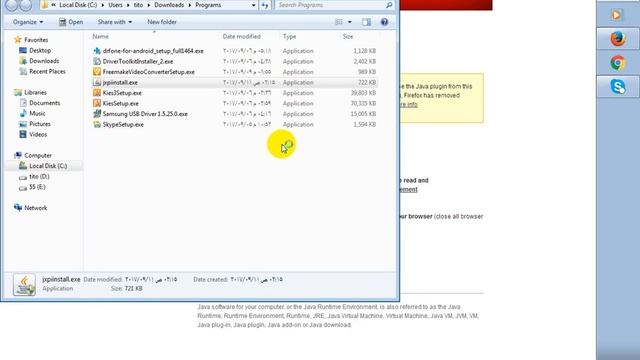Click tito in the address breadcrumb
This screenshot has width=640, height=360.
pyautogui.click(x=138, y=5)
